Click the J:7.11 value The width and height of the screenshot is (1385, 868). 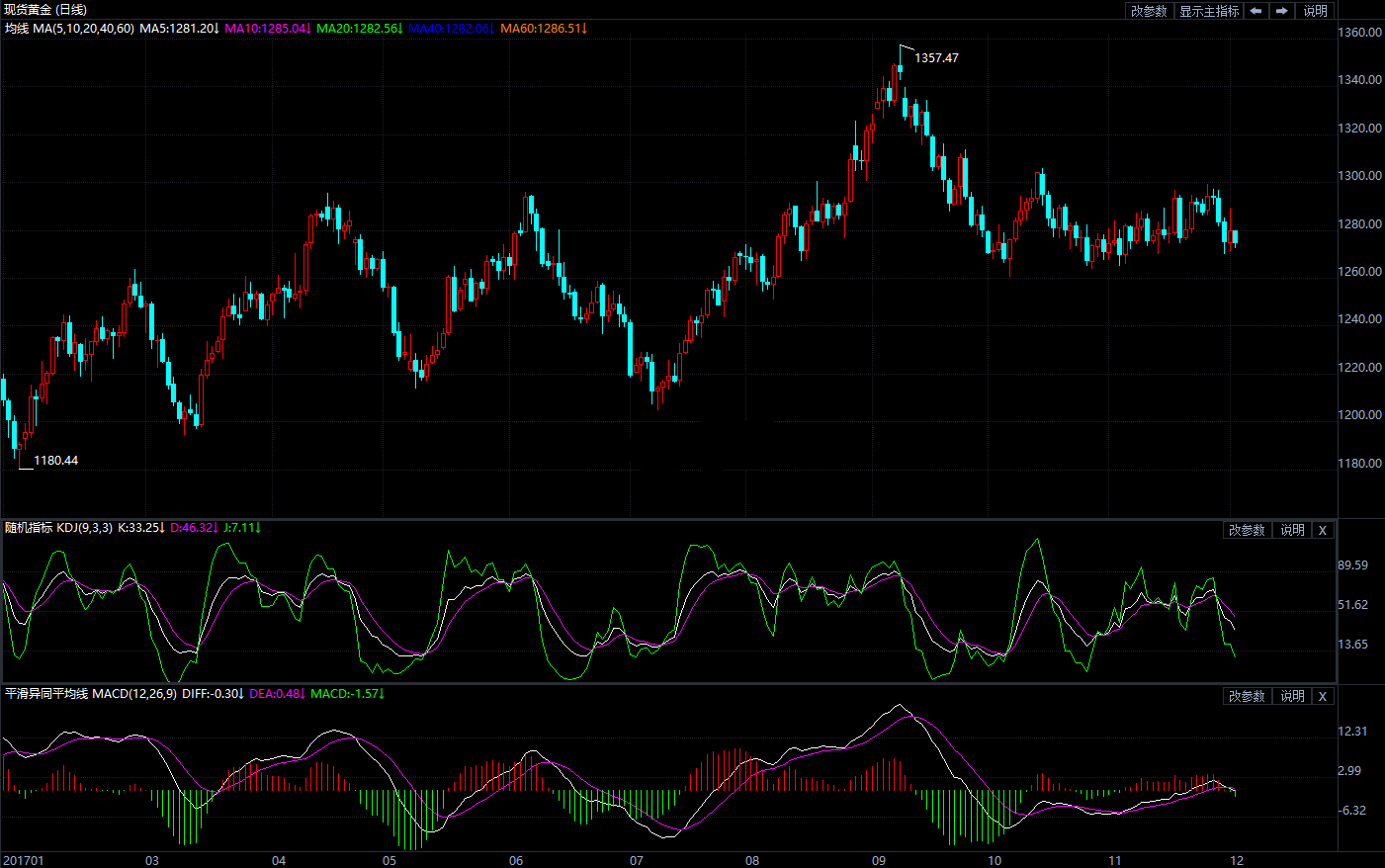click(241, 528)
